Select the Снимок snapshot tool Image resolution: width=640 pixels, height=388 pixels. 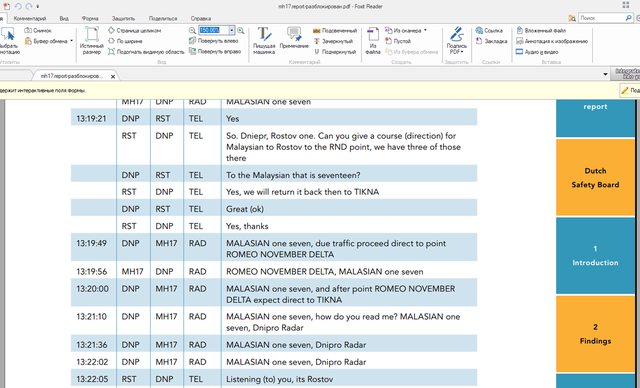coord(38,31)
